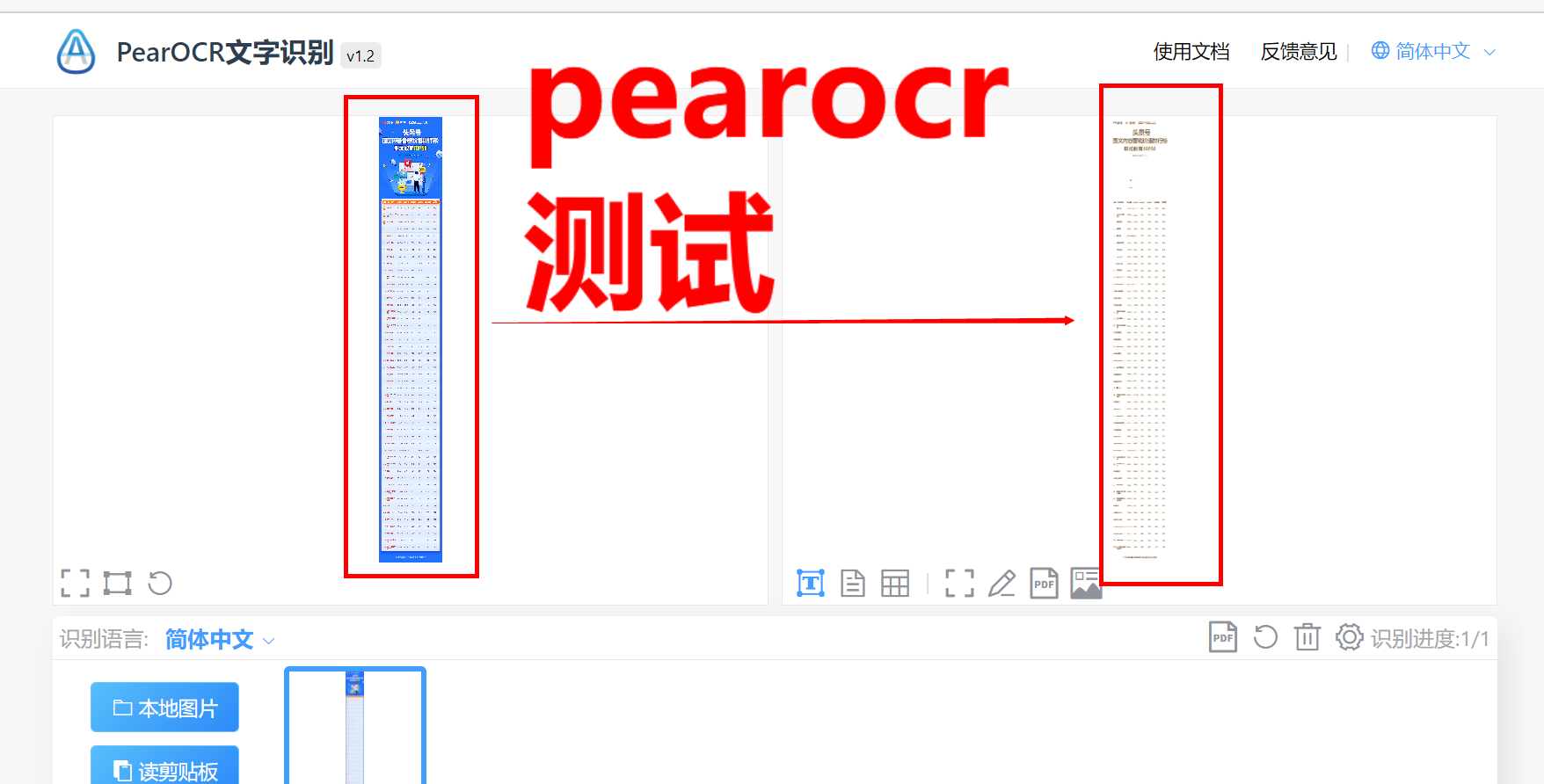This screenshot has width=1544, height=784.
Task: Switch to plain text document view
Action: click(853, 583)
